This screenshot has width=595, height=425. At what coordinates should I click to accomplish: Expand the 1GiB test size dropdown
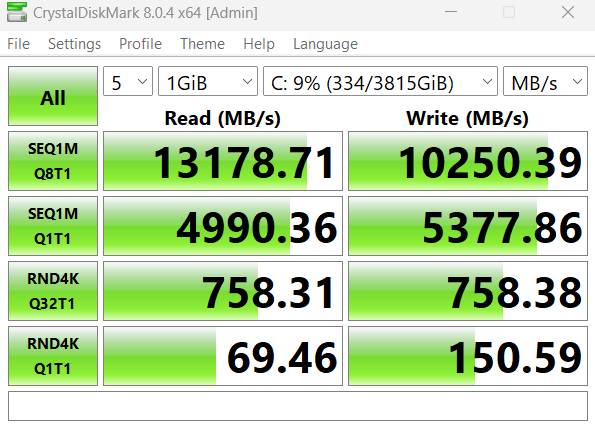208,81
